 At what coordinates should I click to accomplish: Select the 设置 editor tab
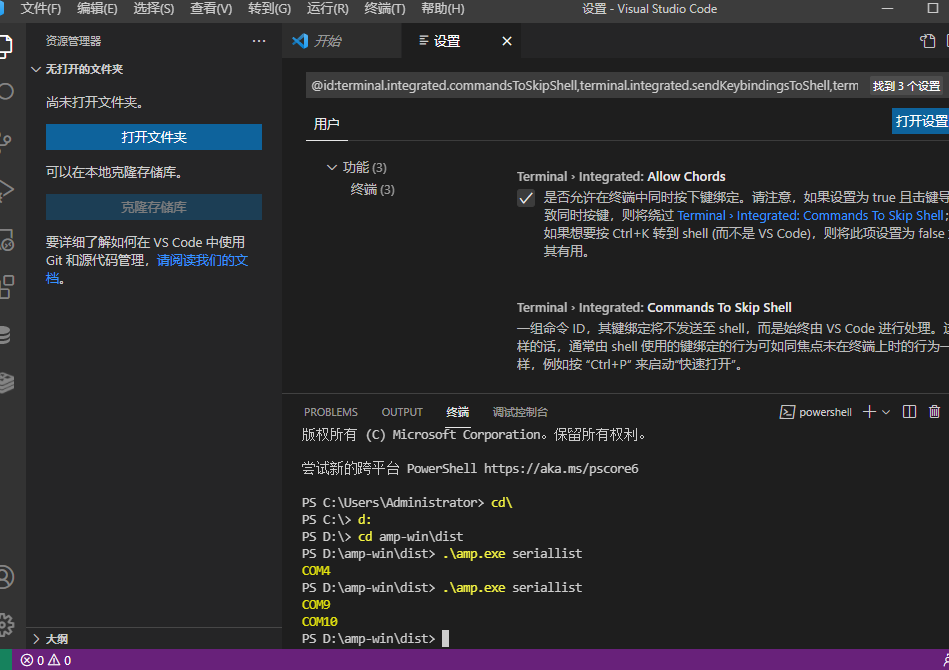447,41
